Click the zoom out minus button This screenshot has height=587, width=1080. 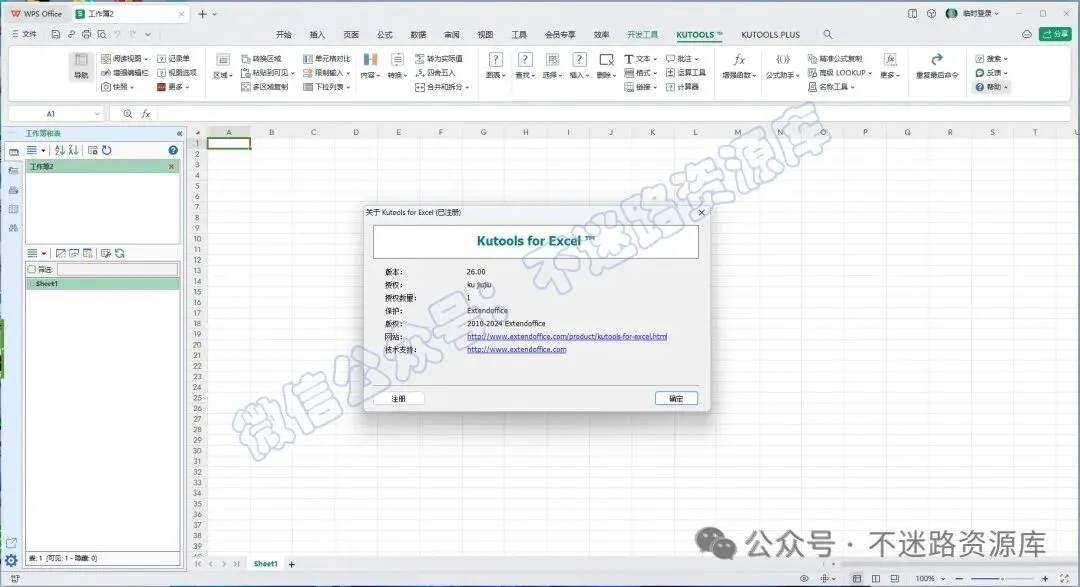tap(959, 579)
